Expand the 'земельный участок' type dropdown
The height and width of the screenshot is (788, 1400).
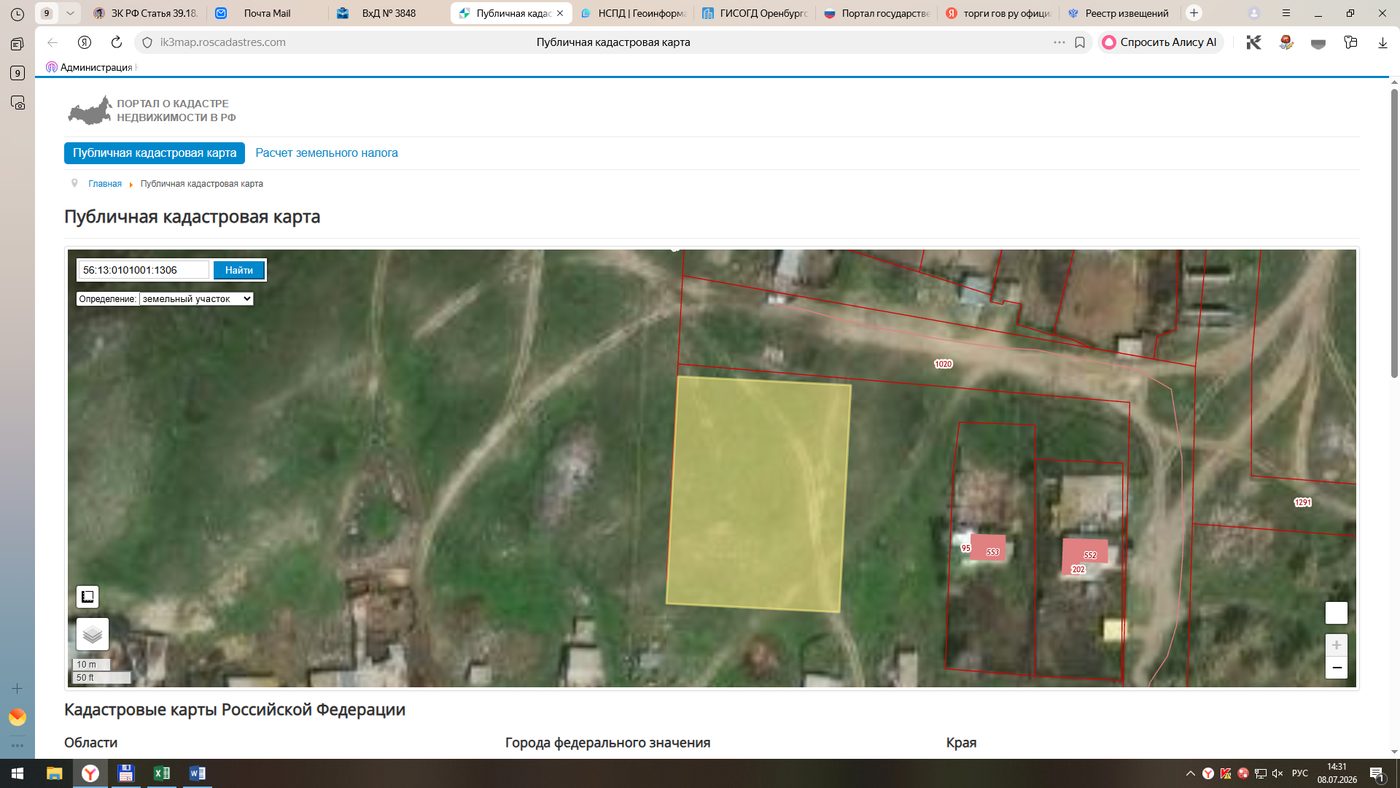(x=195, y=298)
